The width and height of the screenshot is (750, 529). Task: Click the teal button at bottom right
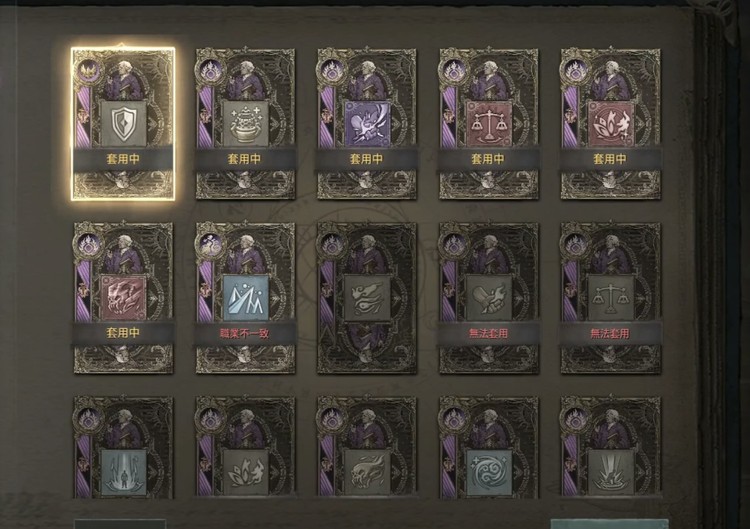point(609,524)
